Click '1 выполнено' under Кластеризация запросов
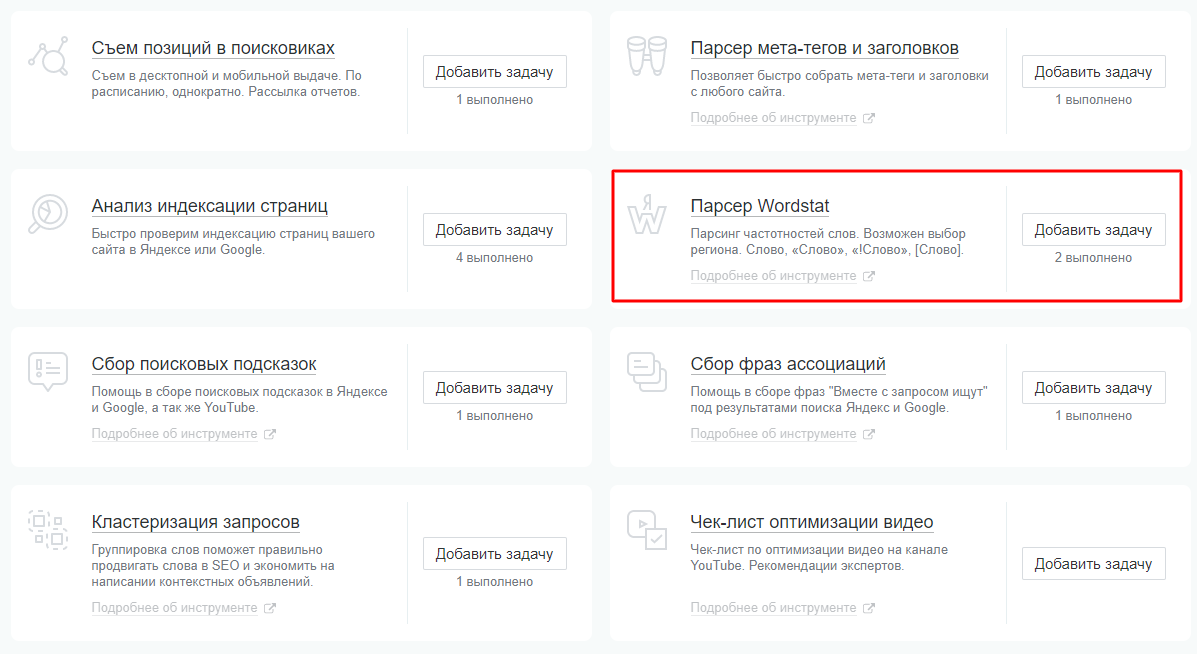The width and height of the screenshot is (1197, 654). (x=495, y=582)
